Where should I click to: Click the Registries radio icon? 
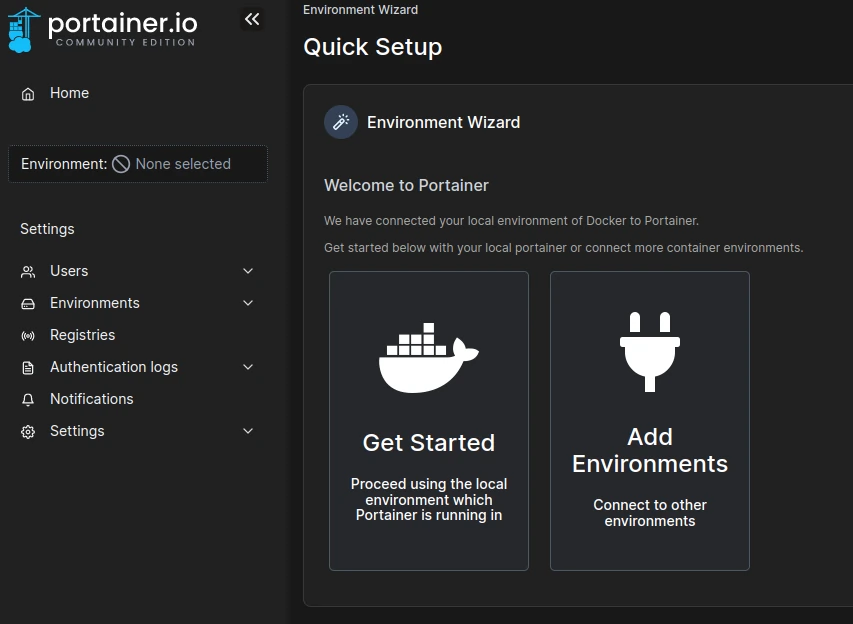[28, 336]
